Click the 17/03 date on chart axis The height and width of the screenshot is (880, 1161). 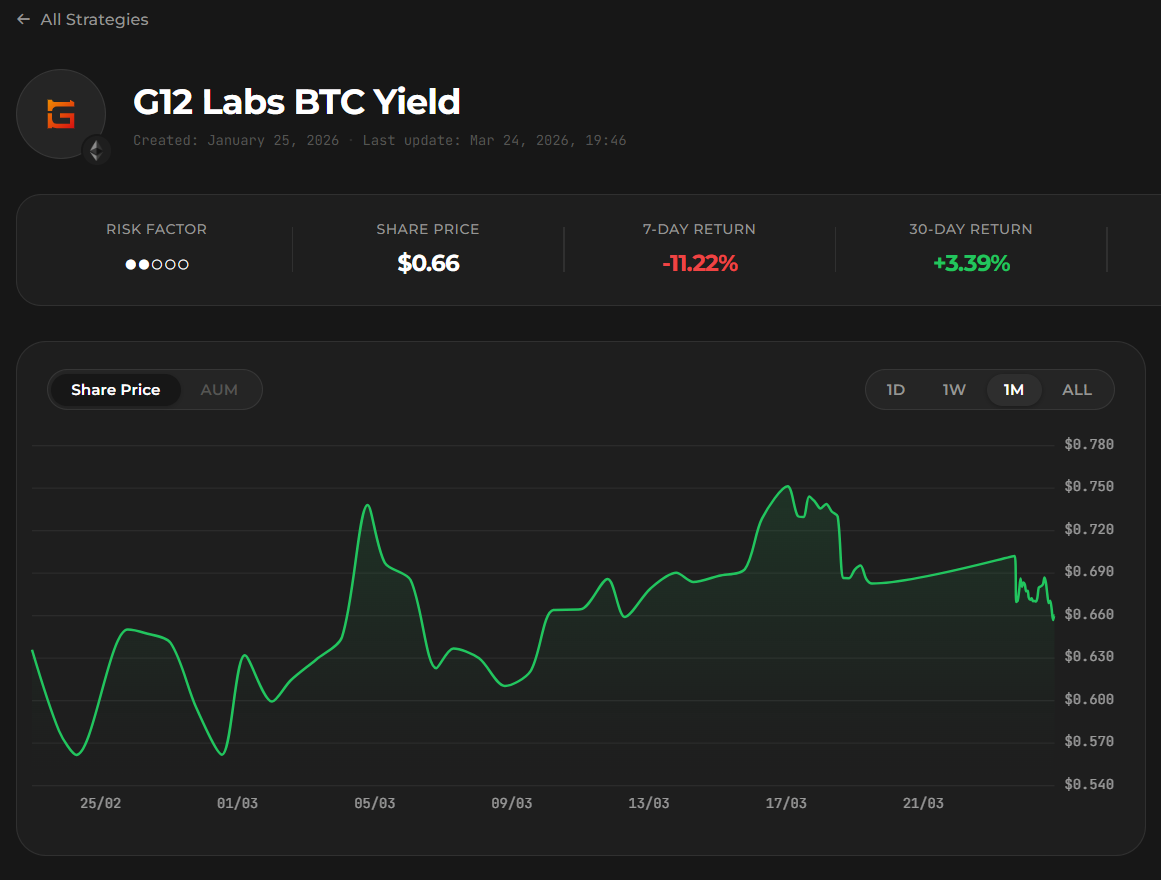(x=786, y=803)
